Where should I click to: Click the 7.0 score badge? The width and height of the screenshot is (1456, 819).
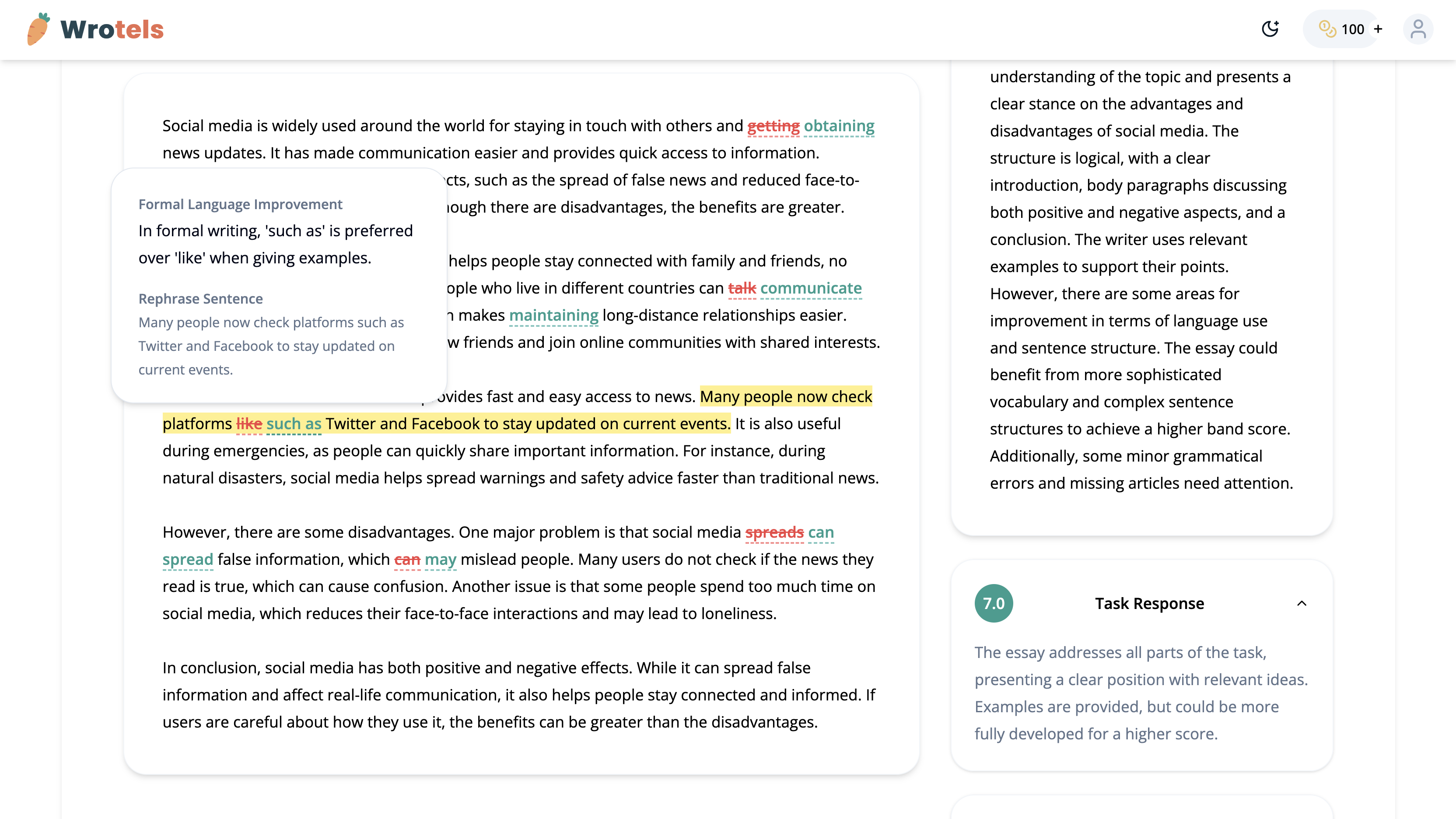(994, 603)
